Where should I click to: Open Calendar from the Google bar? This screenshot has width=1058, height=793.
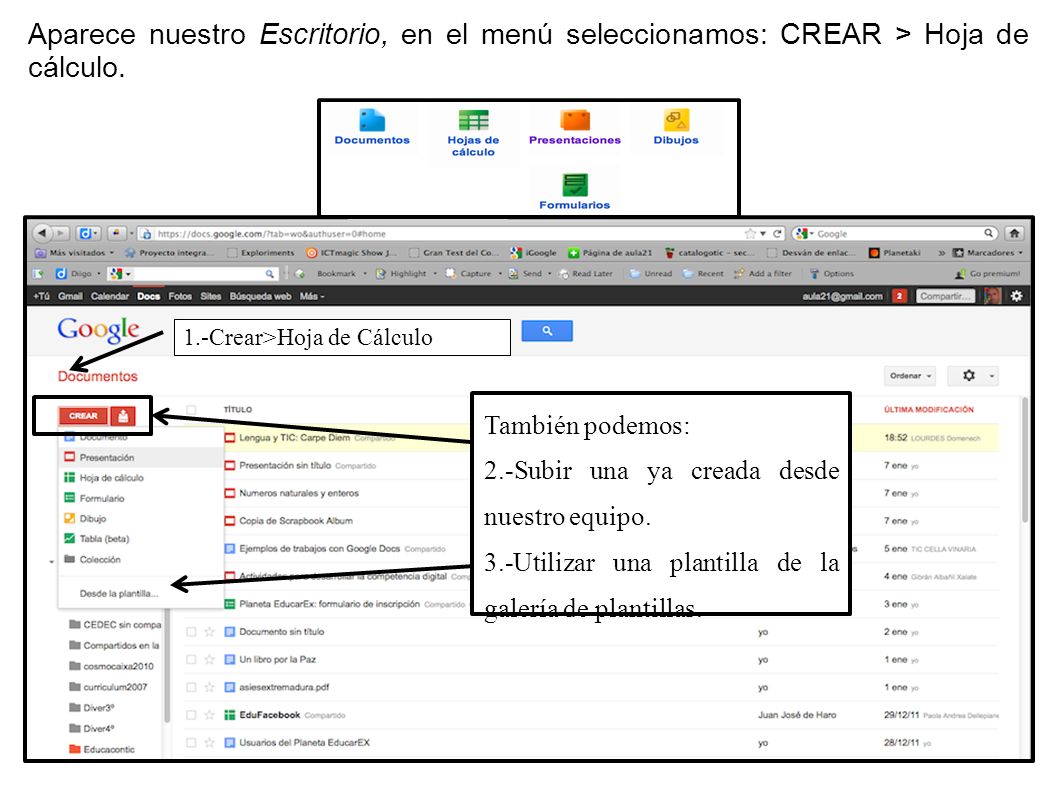tap(110, 296)
